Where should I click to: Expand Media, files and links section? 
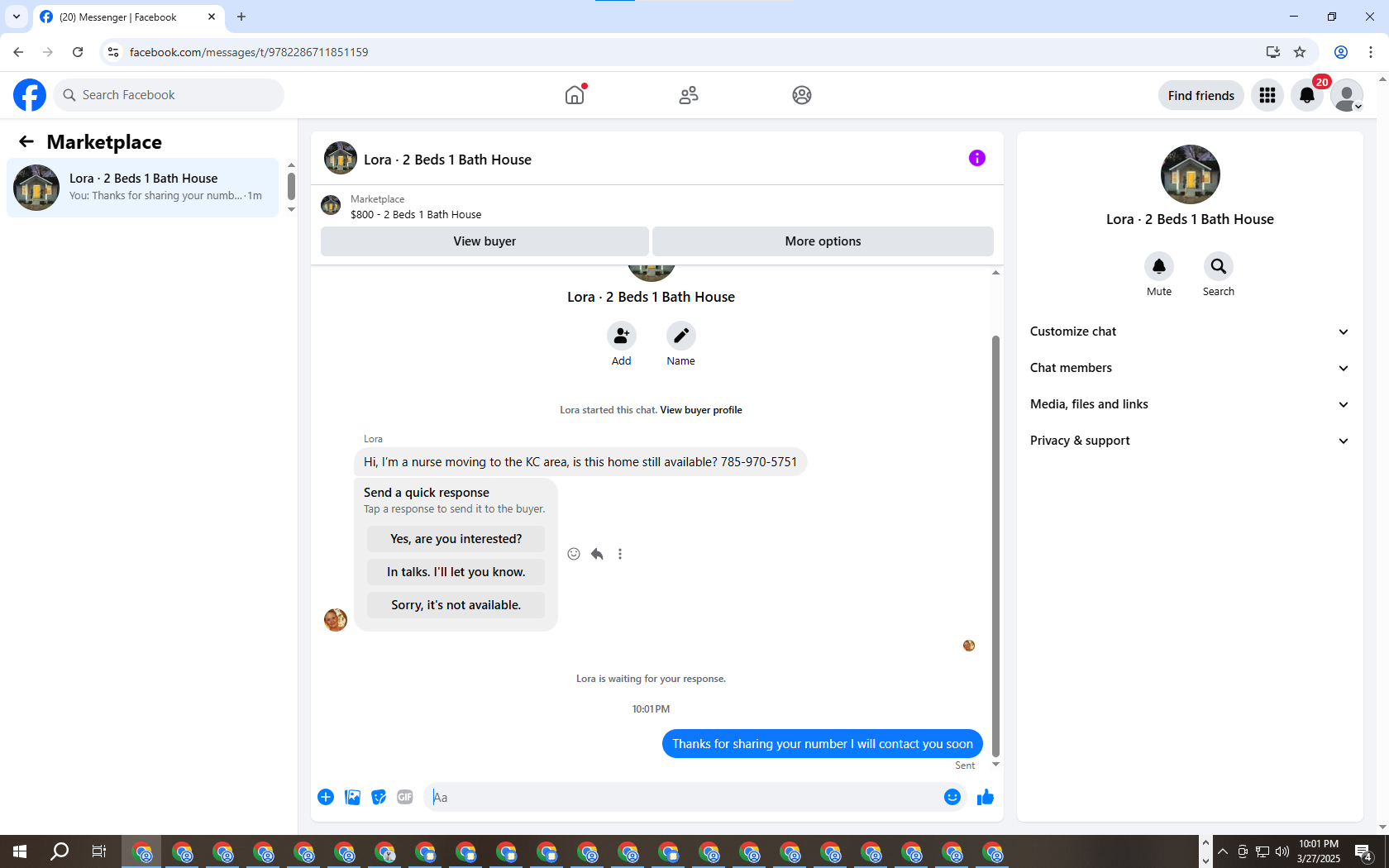1190,404
